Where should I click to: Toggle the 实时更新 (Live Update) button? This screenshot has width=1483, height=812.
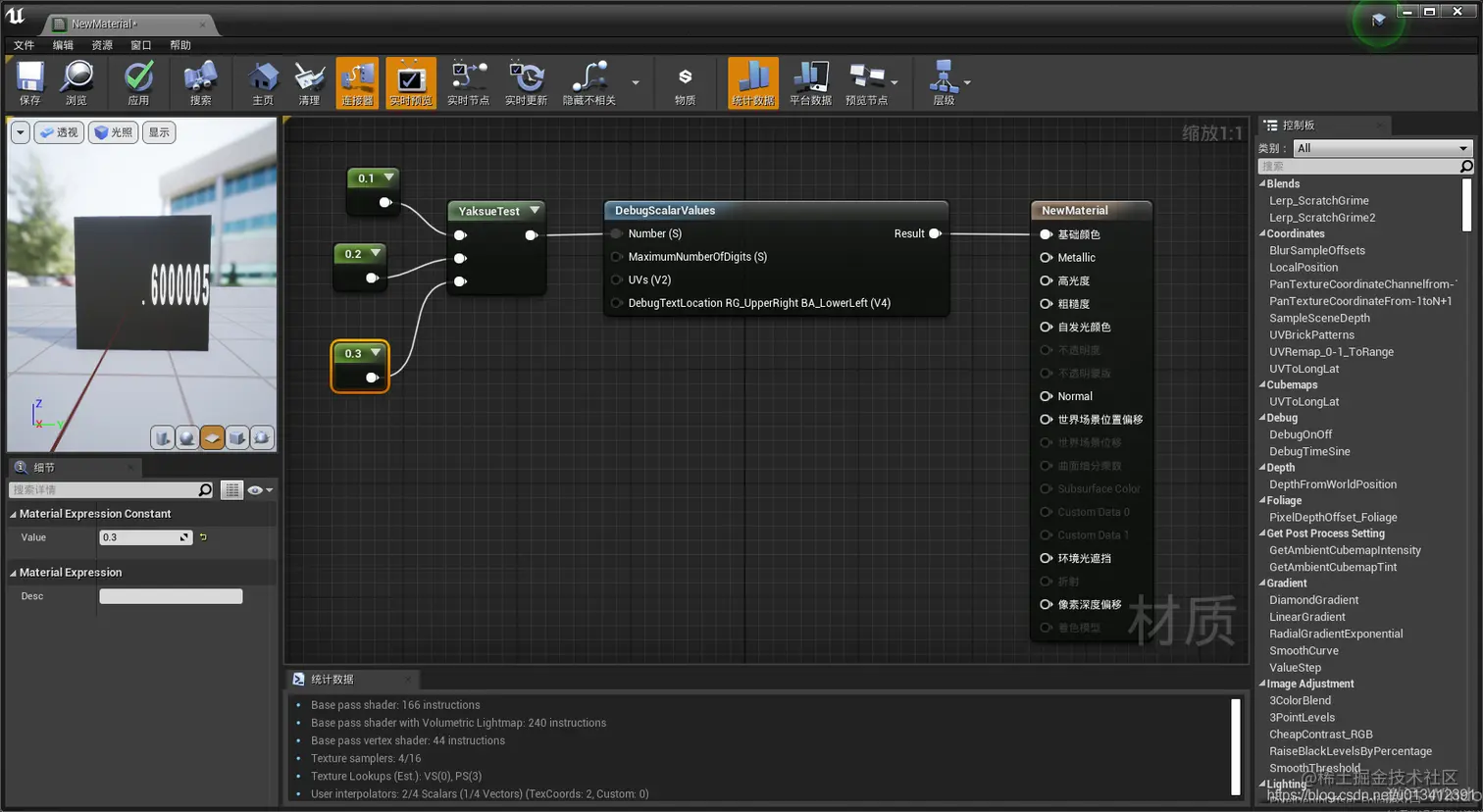pyautogui.click(x=526, y=82)
